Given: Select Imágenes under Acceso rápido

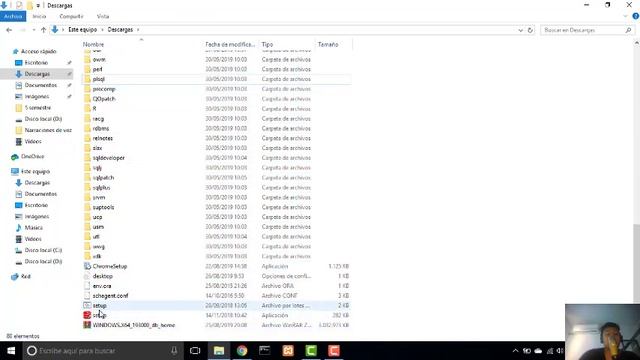Looking at the screenshot, I should tap(36, 96).
